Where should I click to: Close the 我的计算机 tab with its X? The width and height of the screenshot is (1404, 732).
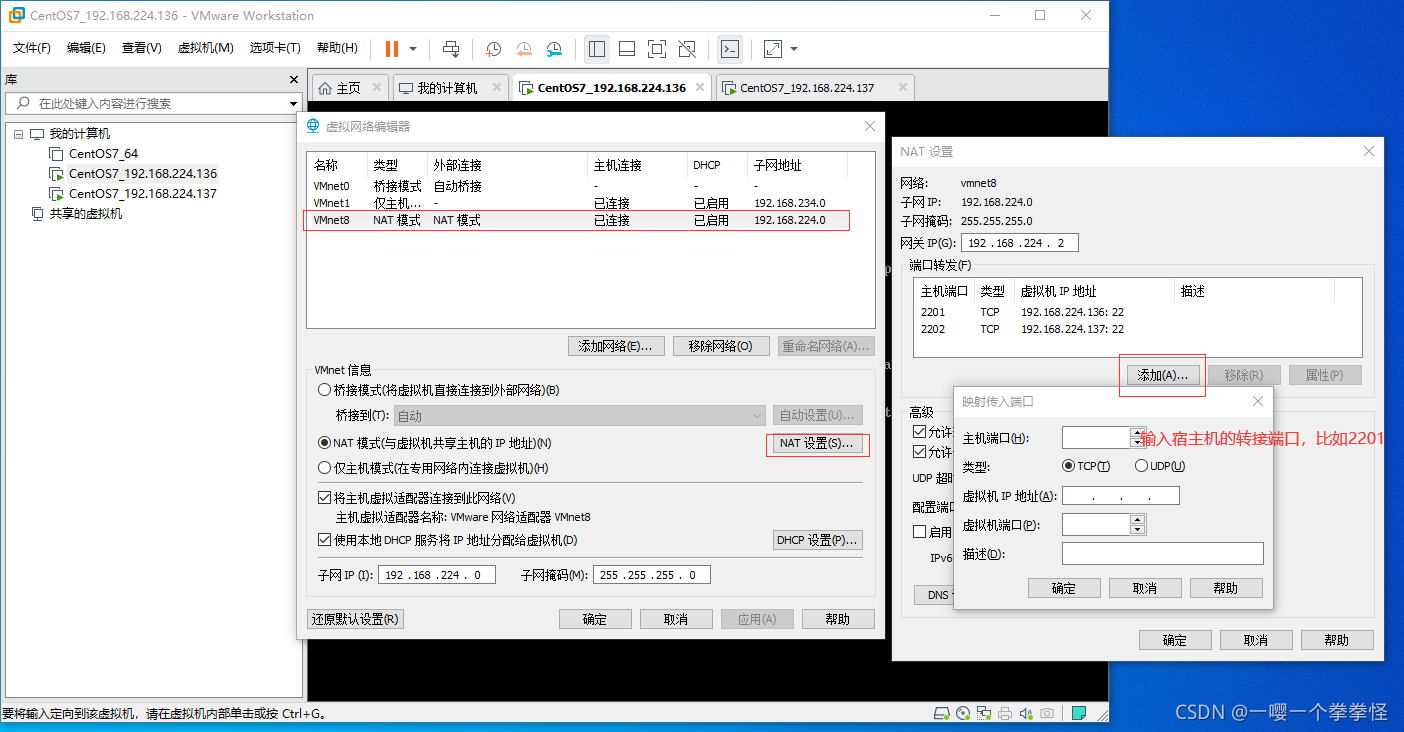click(x=495, y=88)
